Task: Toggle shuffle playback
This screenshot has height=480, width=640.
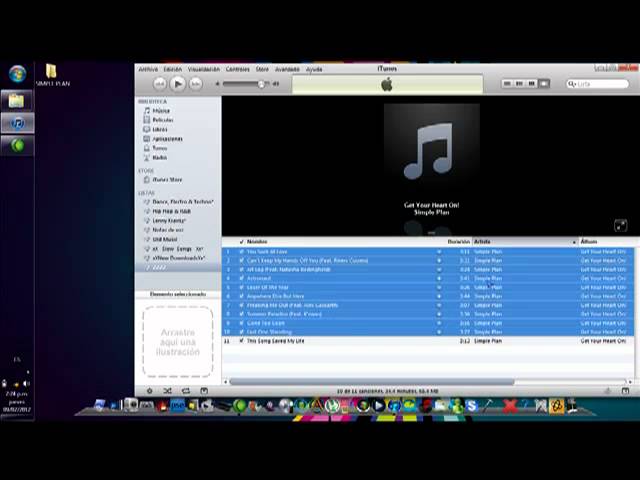Action: coord(167,391)
